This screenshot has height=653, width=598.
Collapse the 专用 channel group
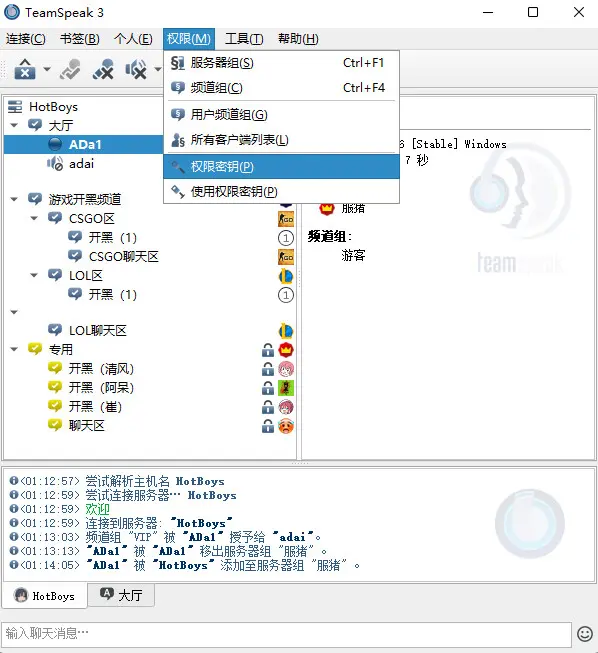[14, 349]
